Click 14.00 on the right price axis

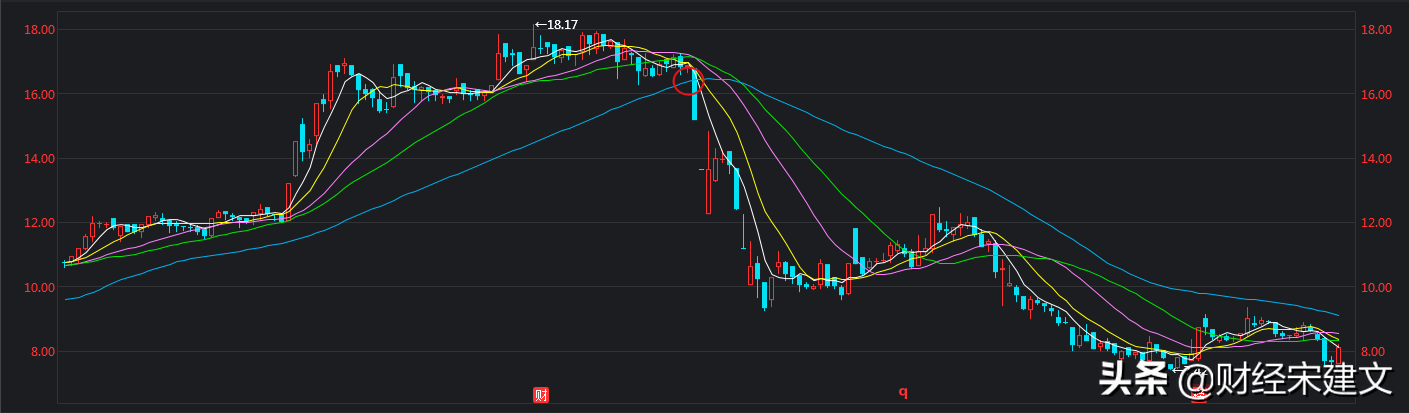click(x=1377, y=159)
